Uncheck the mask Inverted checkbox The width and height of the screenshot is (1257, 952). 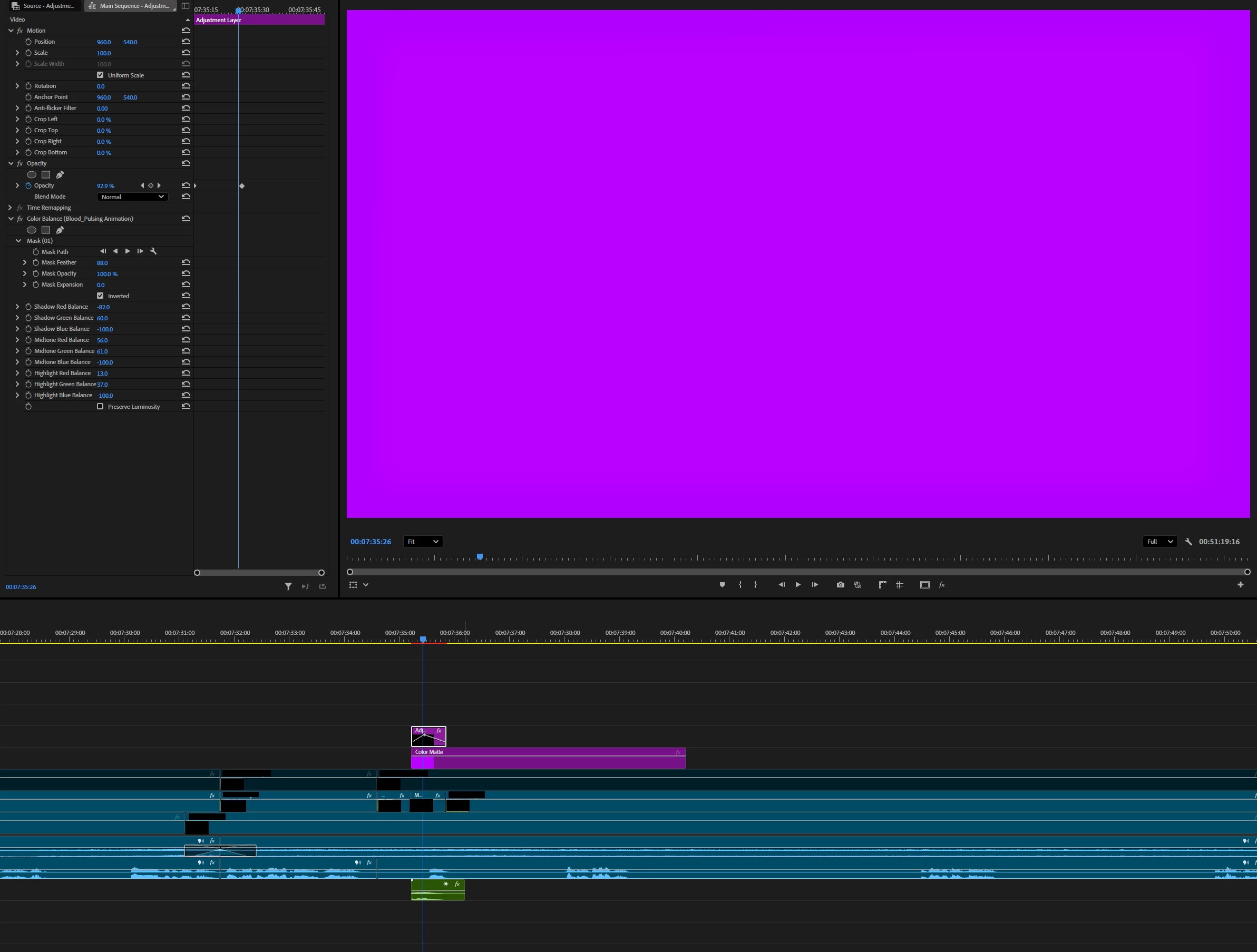(x=101, y=296)
